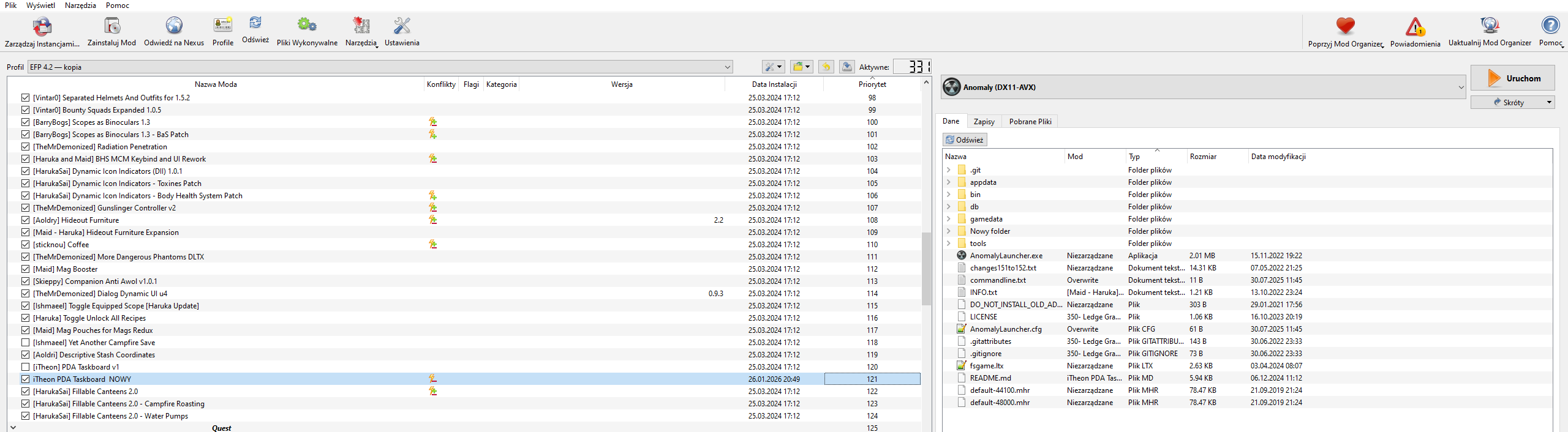Switch to the Pobrane Pliki tab
Image resolution: width=1568 pixels, height=432 pixels.
point(1030,122)
